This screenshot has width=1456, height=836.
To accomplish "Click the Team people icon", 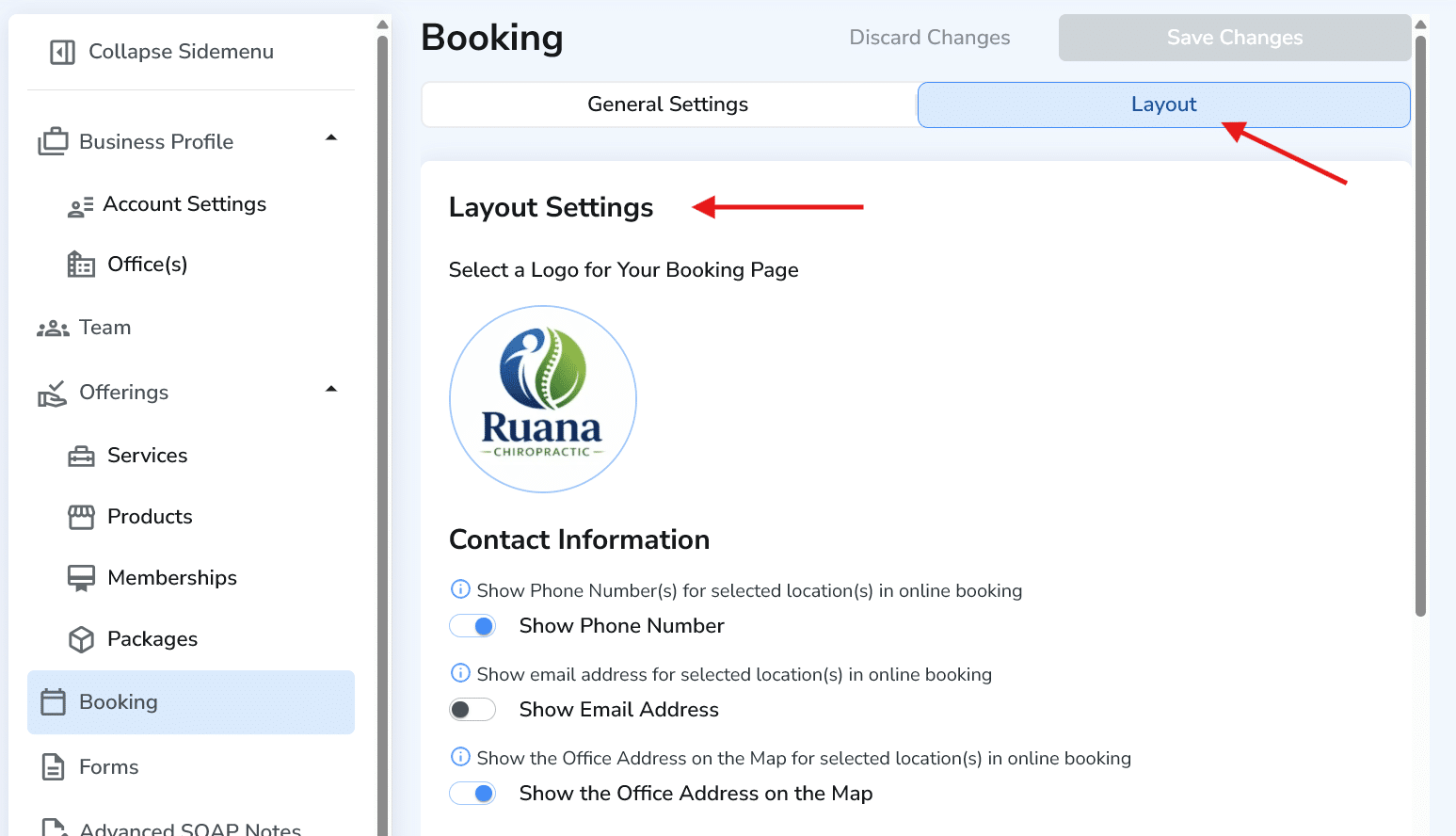I will pyautogui.click(x=53, y=328).
